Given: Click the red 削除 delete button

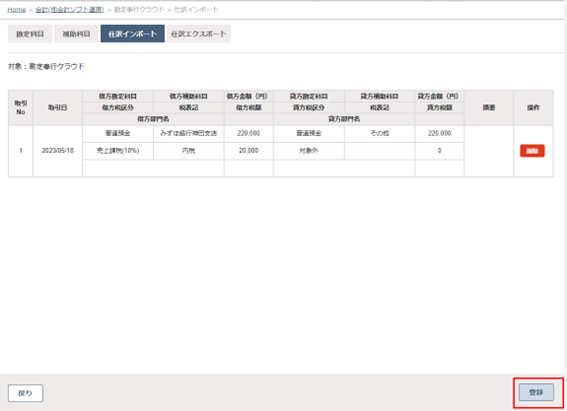Looking at the screenshot, I should point(532,151).
